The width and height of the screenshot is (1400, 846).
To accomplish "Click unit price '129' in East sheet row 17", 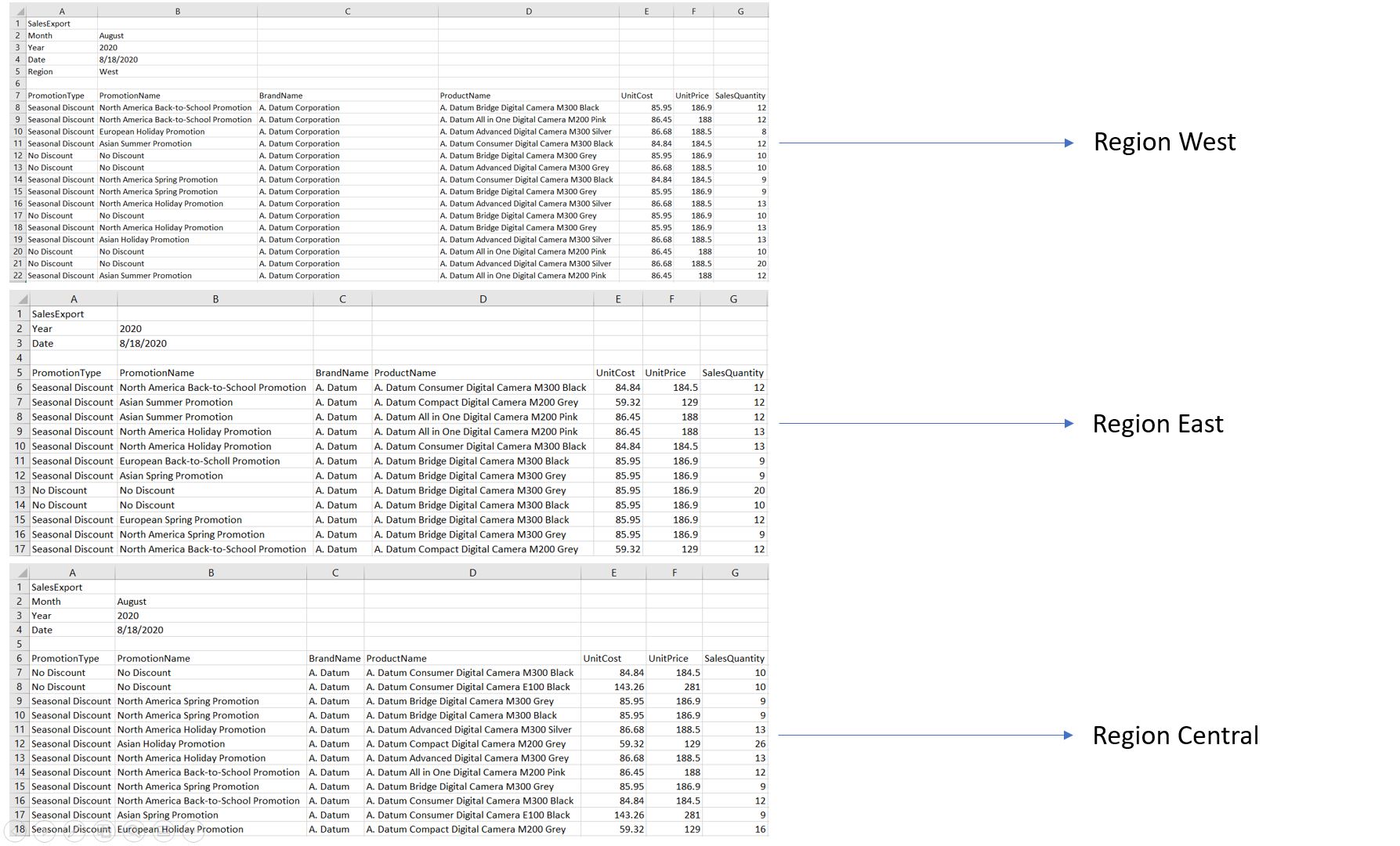I will tap(689, 550).
